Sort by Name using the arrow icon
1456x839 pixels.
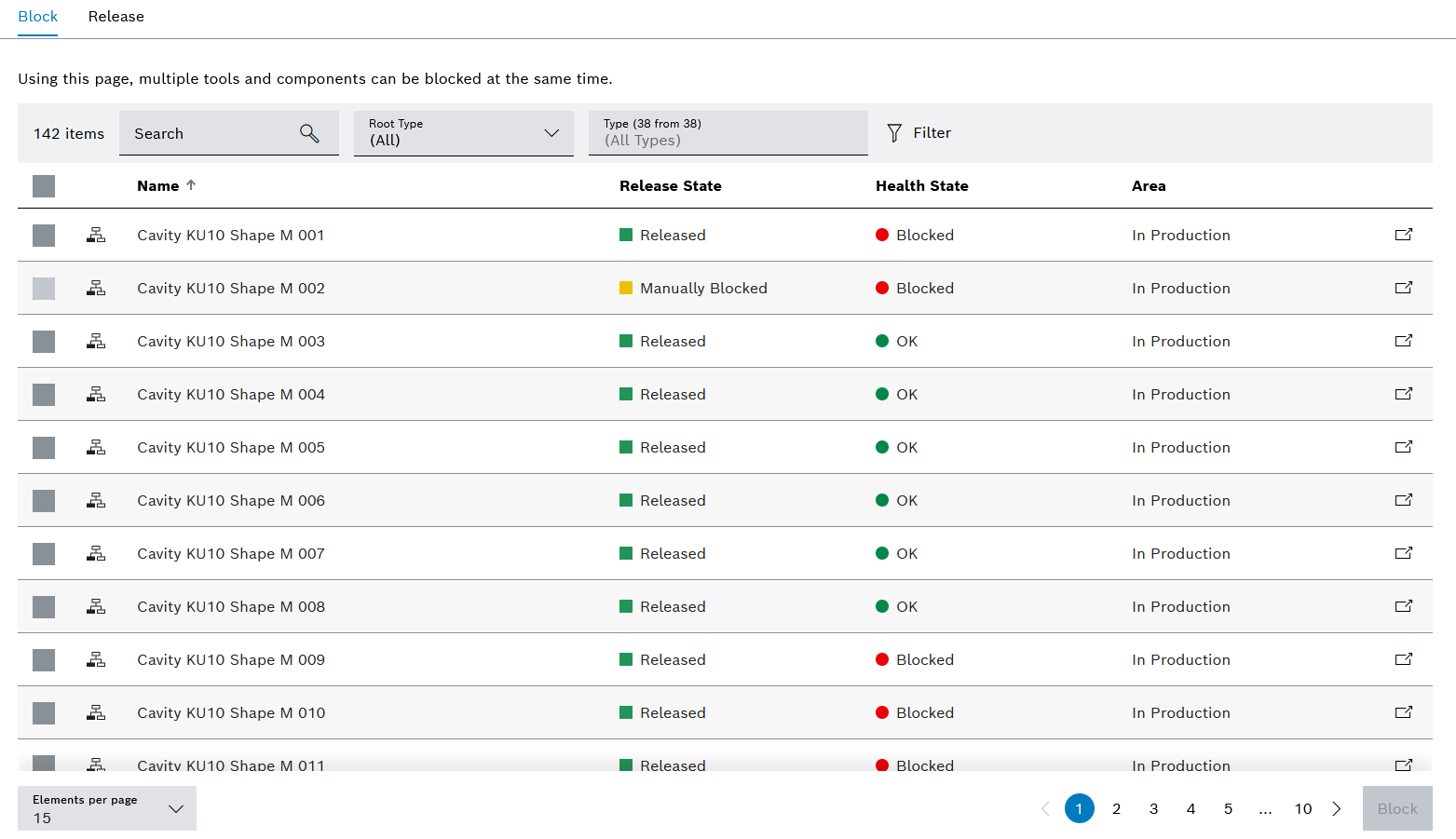coord(191,185)
